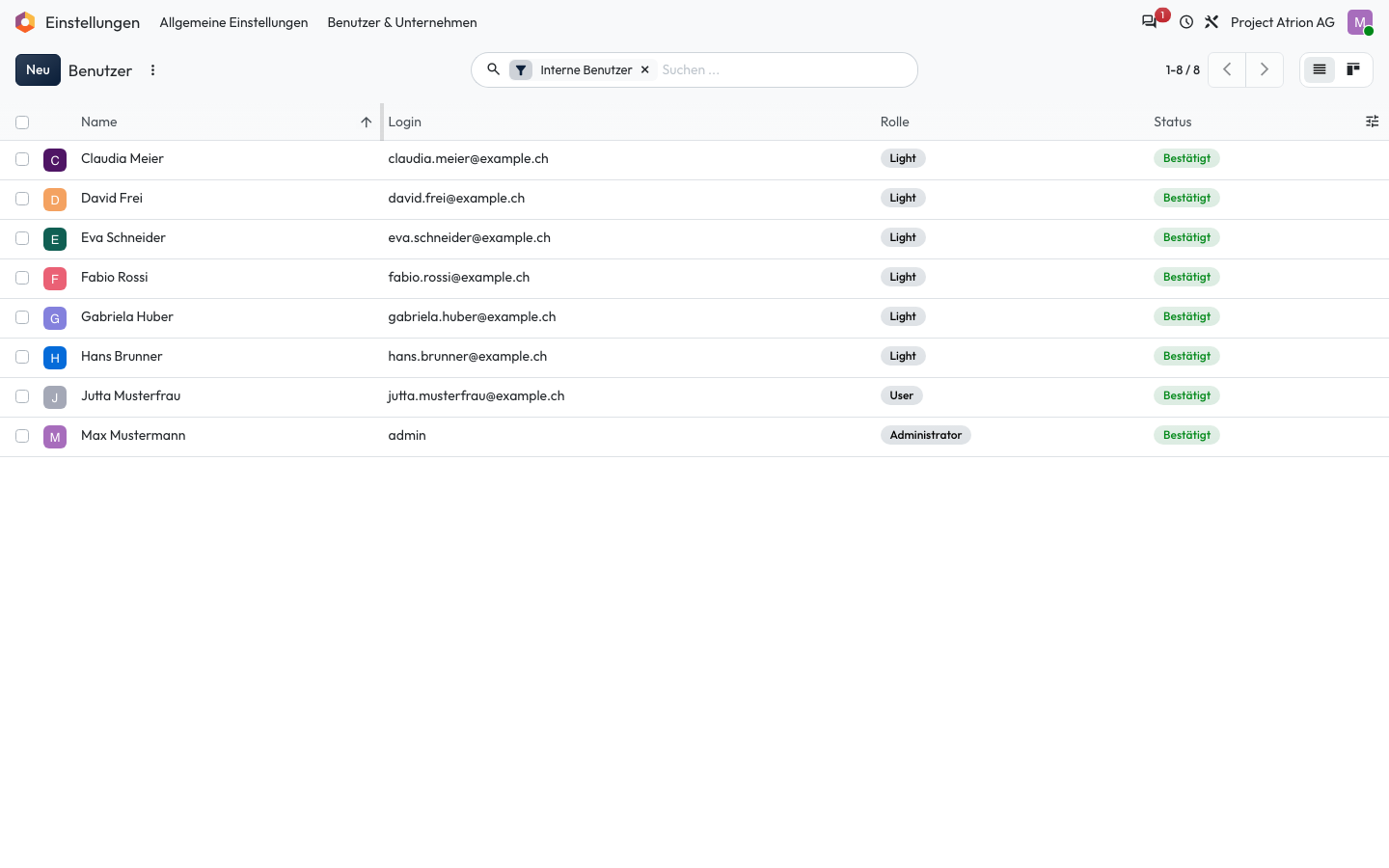Remove the Interne Benutzer filter
1389x868 pixels.
pos(645,69)
